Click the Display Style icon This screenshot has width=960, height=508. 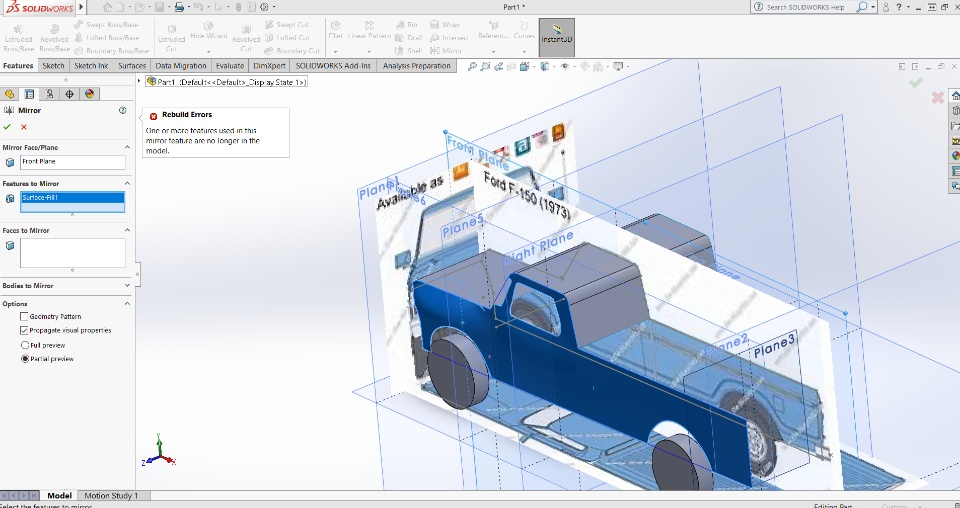coord(544,66)
